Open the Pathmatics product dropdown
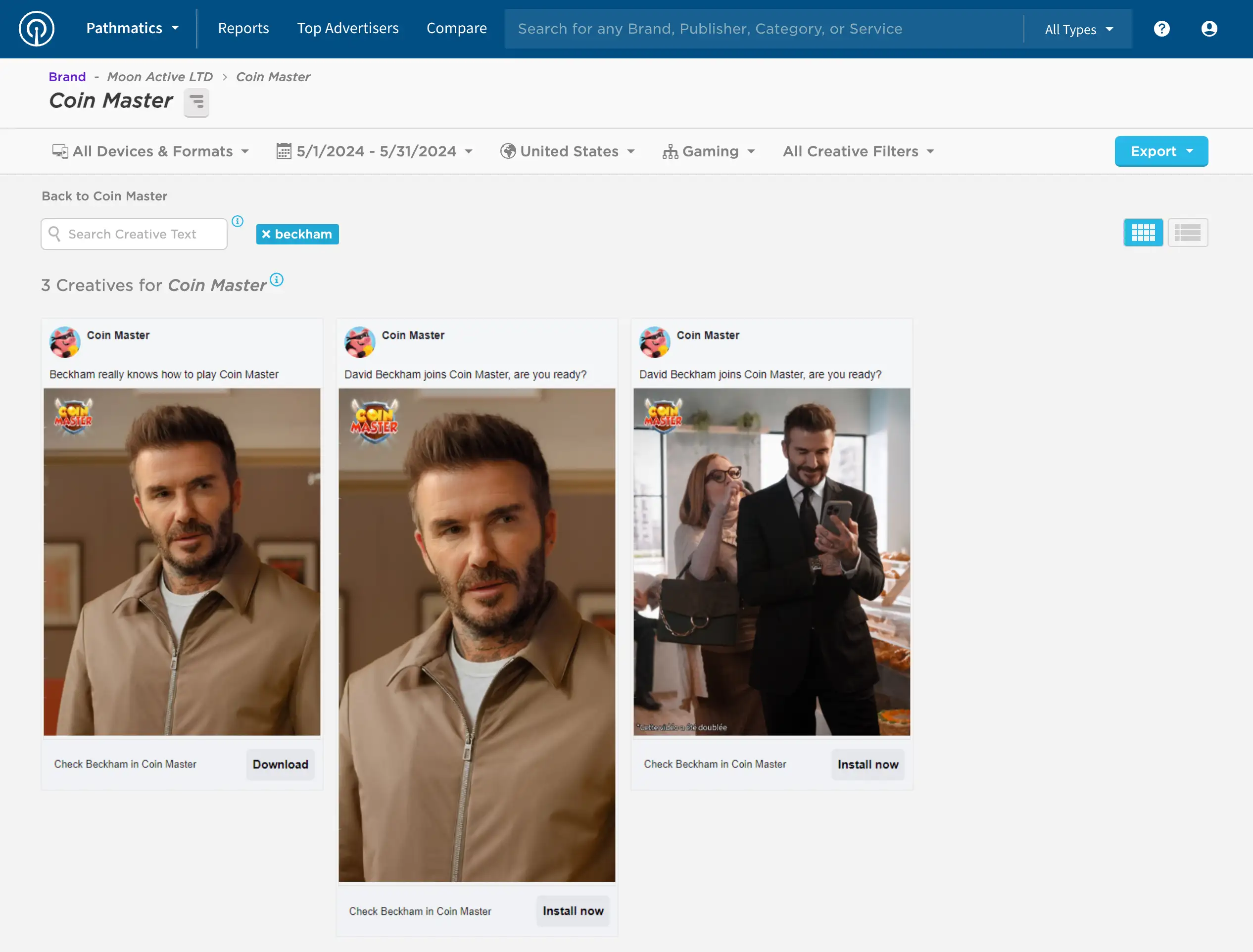Viewport: 1253px width, 952px height. point(133,28)
